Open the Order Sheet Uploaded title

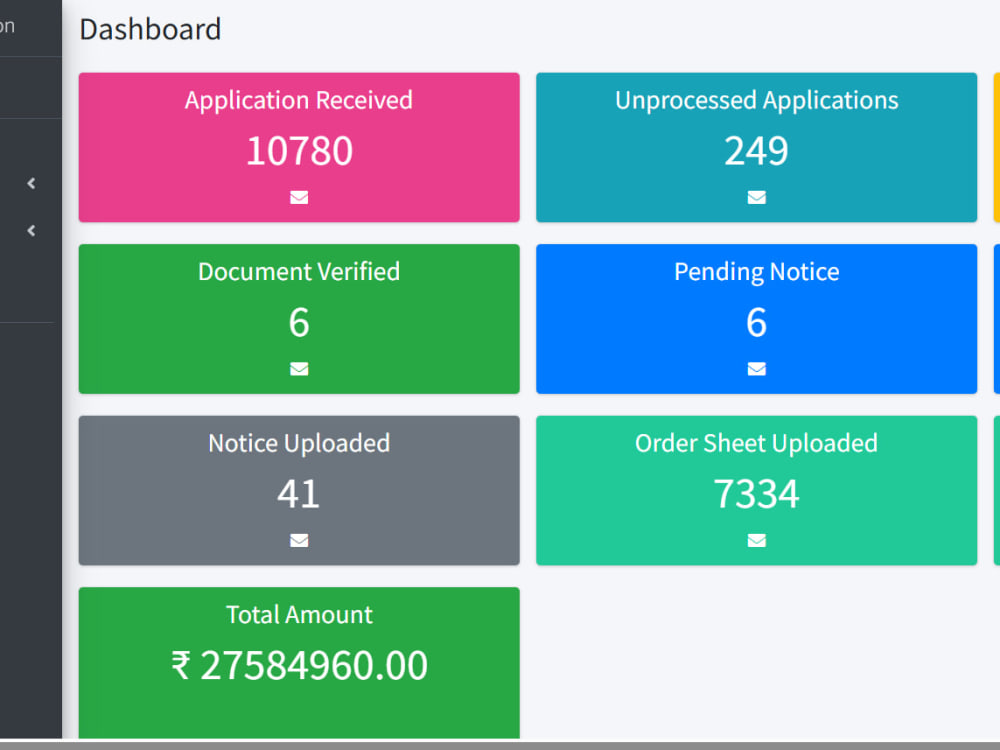pos(756,443)
